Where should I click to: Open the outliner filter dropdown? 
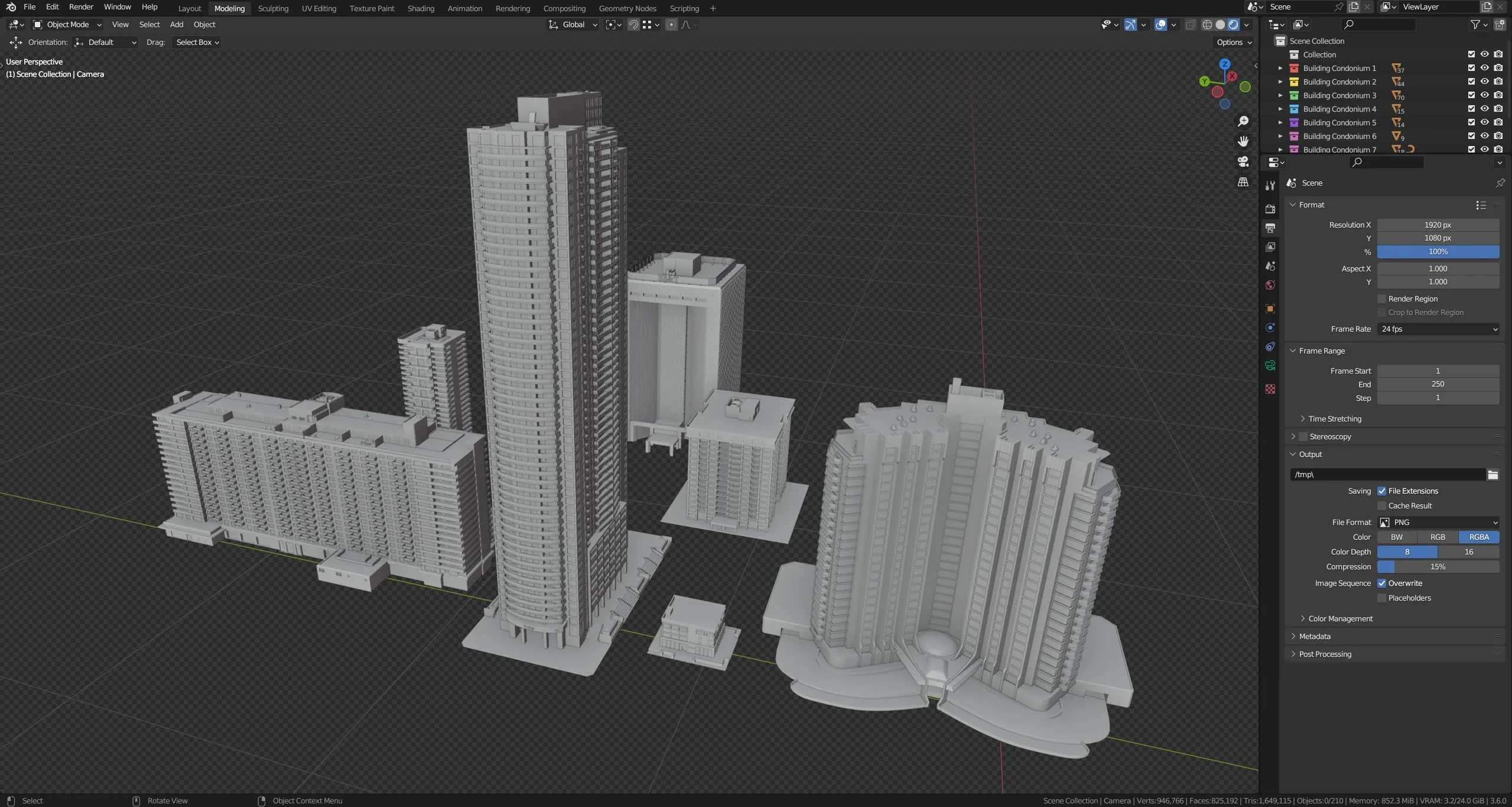[1478, 24]
